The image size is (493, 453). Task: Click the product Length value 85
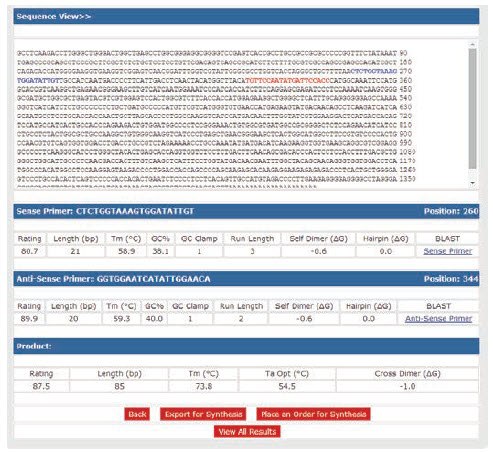119,386
